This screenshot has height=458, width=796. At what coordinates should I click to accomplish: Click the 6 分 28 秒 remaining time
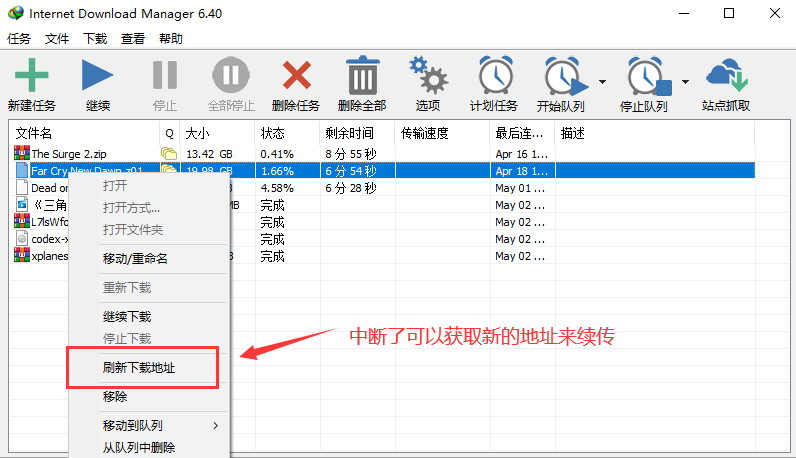point(351,188)
